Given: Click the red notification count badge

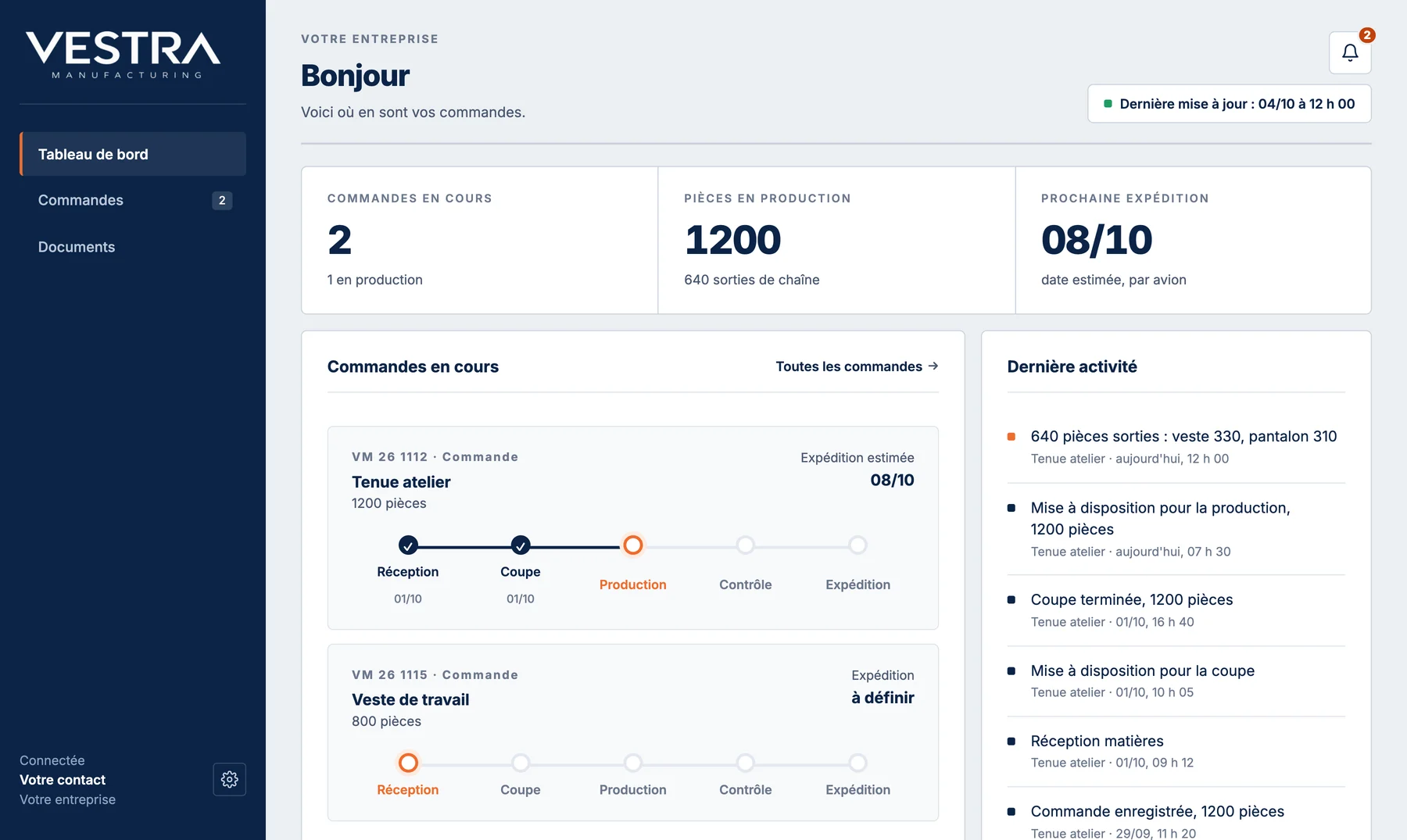Looking at the screenshot, I should coord(1367,35).
